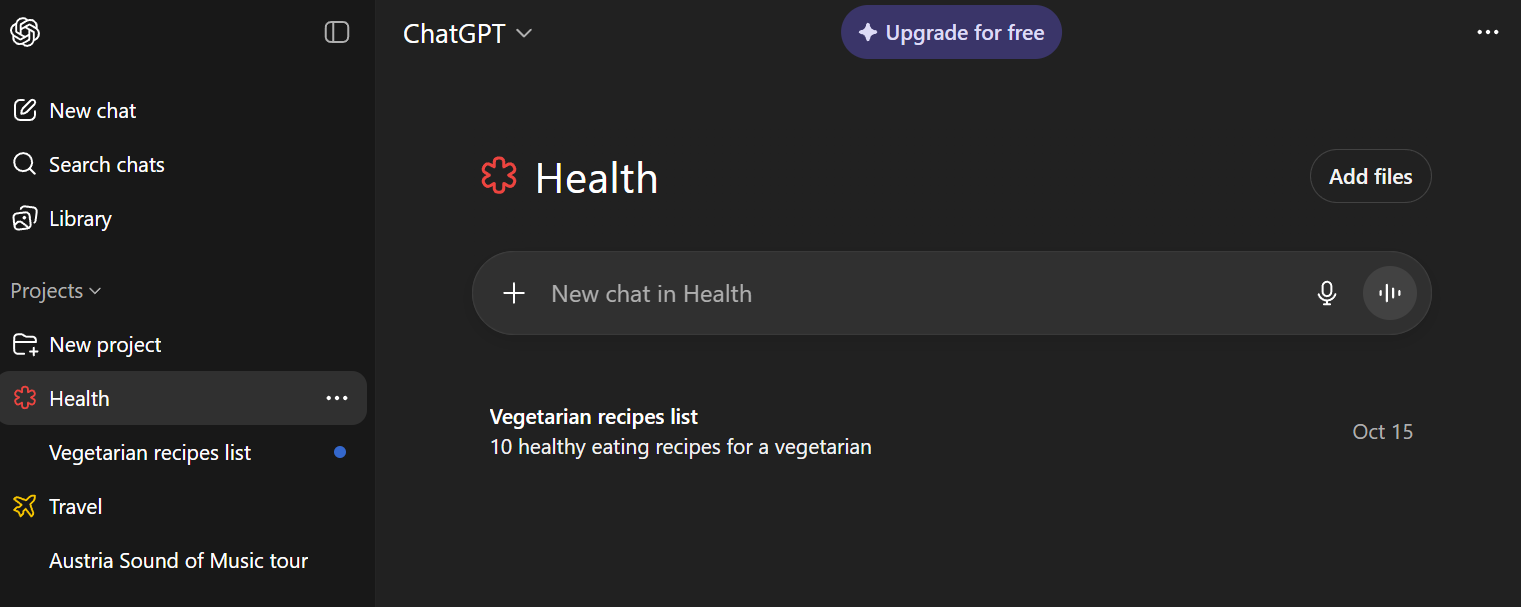
Task: Collapse the Projects section
Action: pos(56,291)
